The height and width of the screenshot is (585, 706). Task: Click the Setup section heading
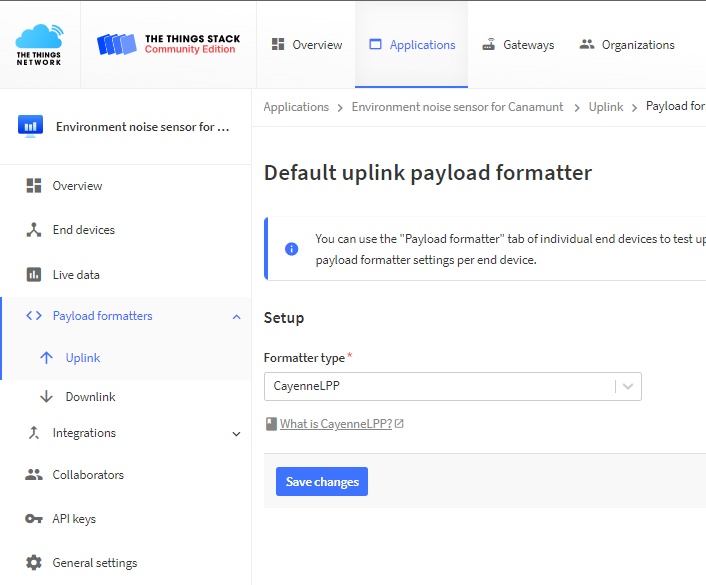[284, 317]
